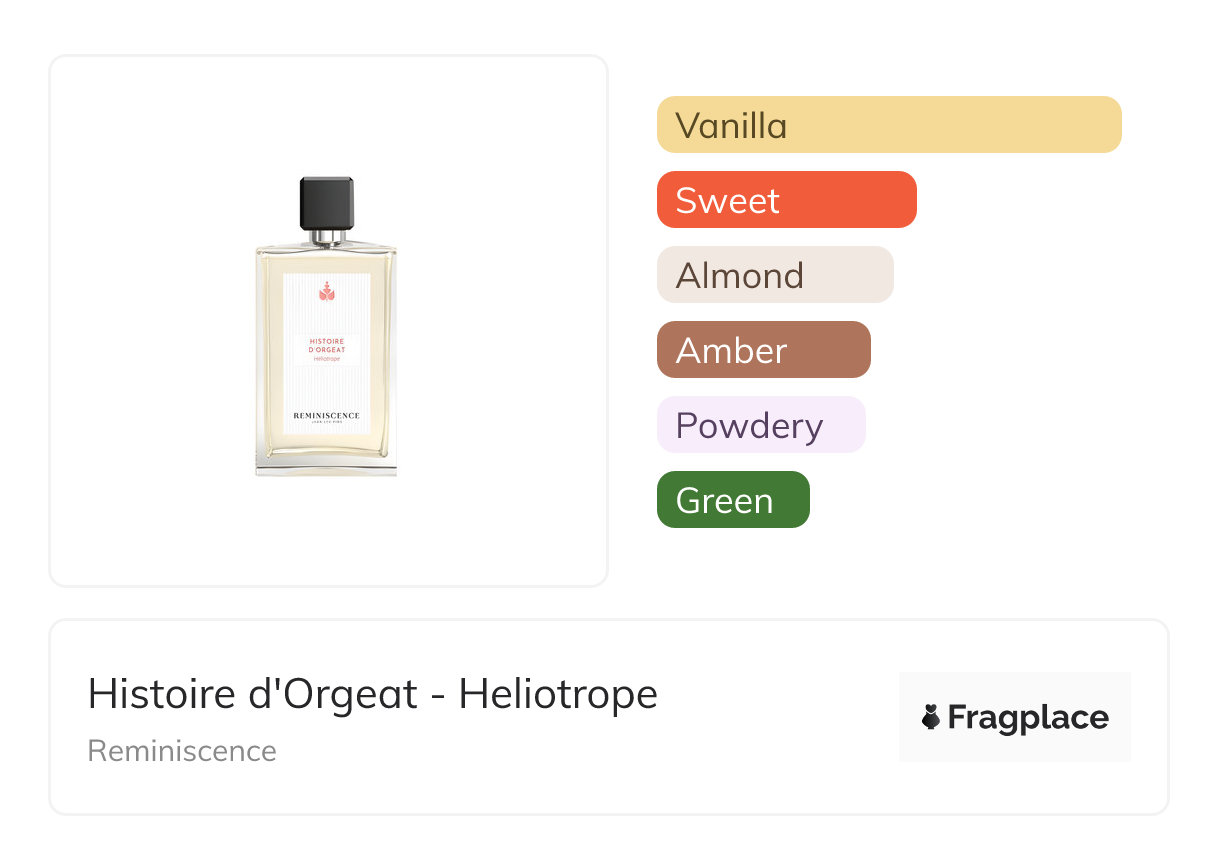Click the Fragplace perfume bottle logo icon
The height and width of the screenshot is (864, 1218).
point(931,717)
